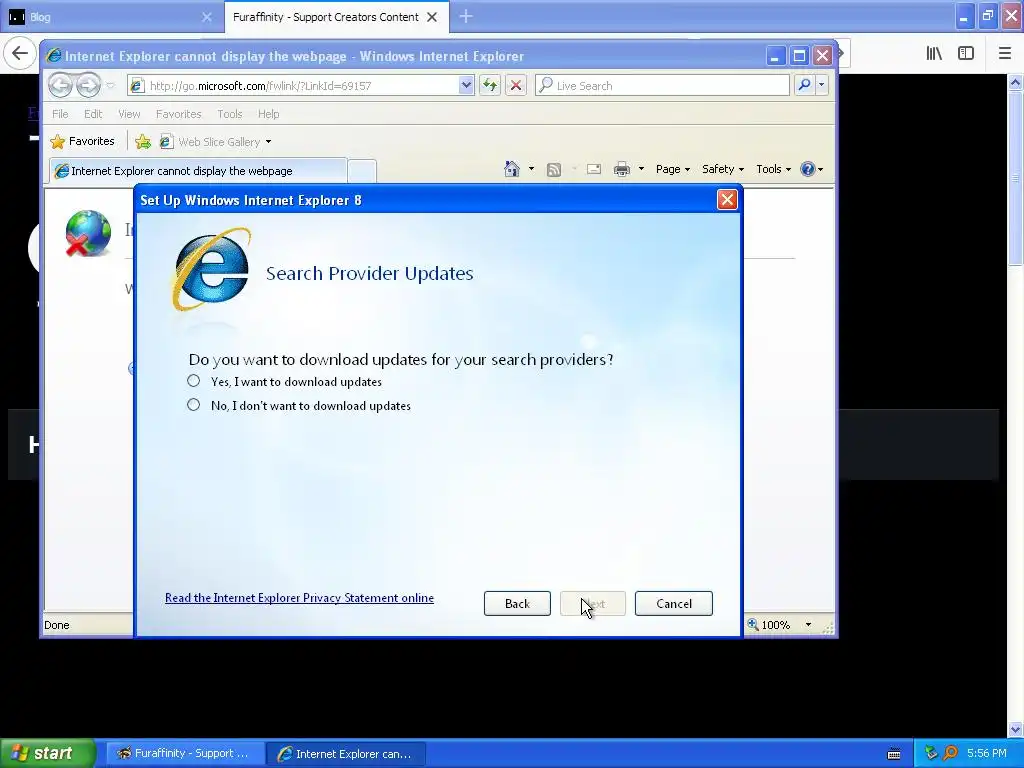Image resolution: width=1024 pixels, height=768 pixels.
Task: Switch to the Blog tab in Firefox
Action: [111, 17]
